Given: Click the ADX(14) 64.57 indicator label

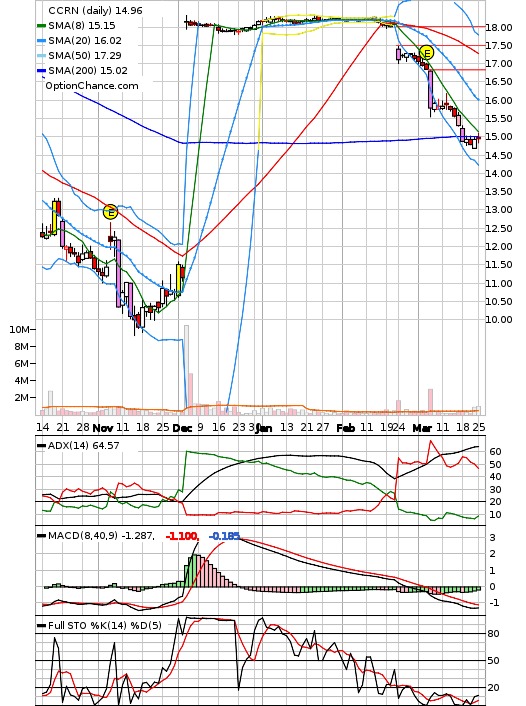Looking at the screenshot, I should [x=84, y=445].
